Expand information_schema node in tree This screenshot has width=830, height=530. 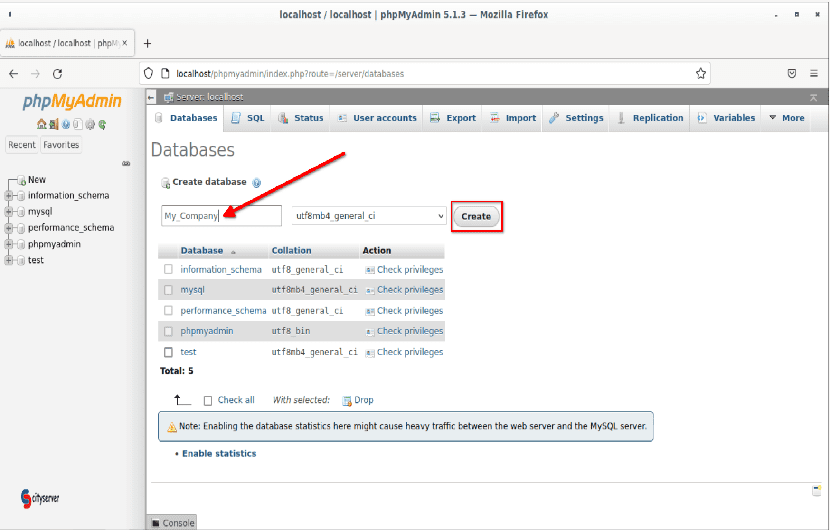(8, 196)
